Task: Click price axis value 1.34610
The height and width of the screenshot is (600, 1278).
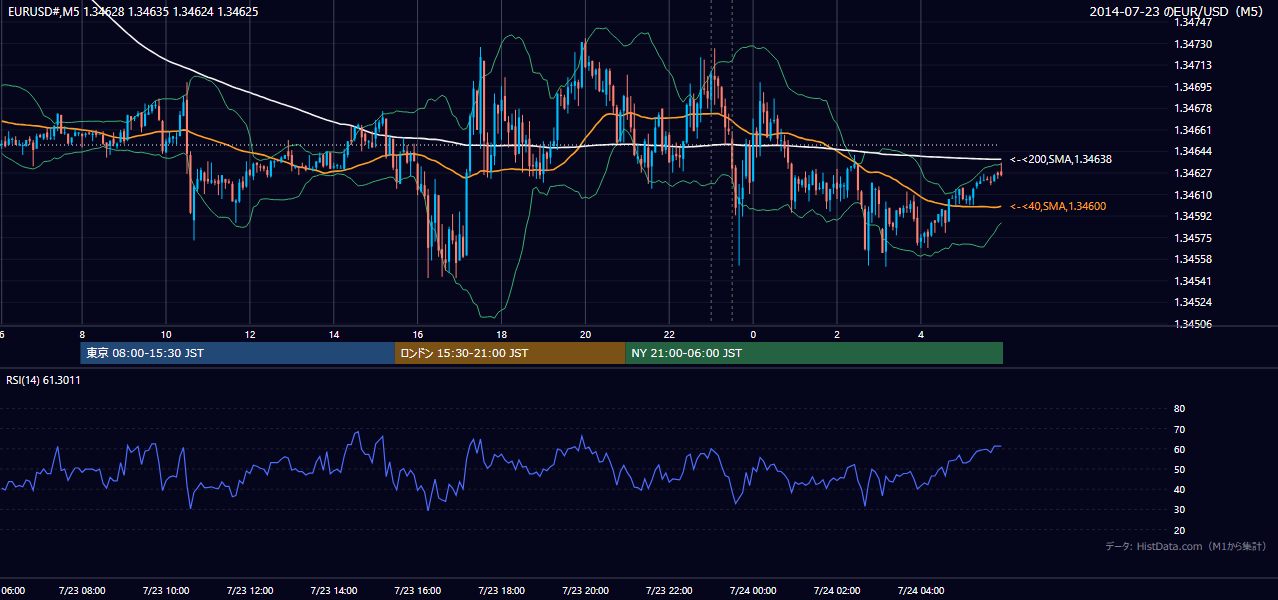Action: pos(1193,195)
